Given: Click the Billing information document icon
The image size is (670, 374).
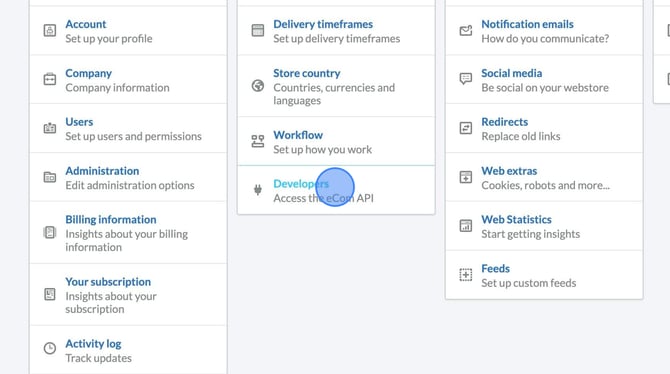Looking at the screenshot, I should point(50,233).
